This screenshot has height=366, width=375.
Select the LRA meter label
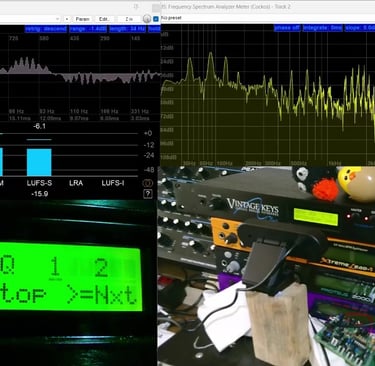coord(76,183)
